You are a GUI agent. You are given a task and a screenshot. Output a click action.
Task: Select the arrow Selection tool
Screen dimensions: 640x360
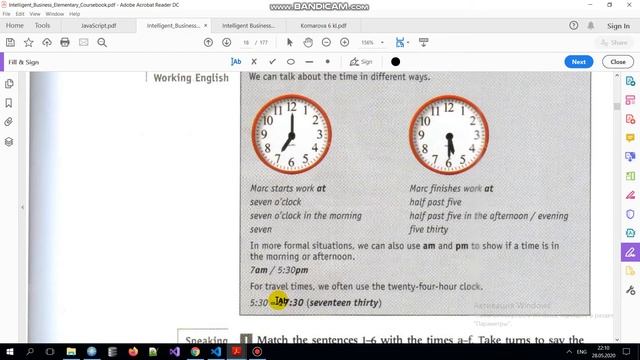coord(290,42)
